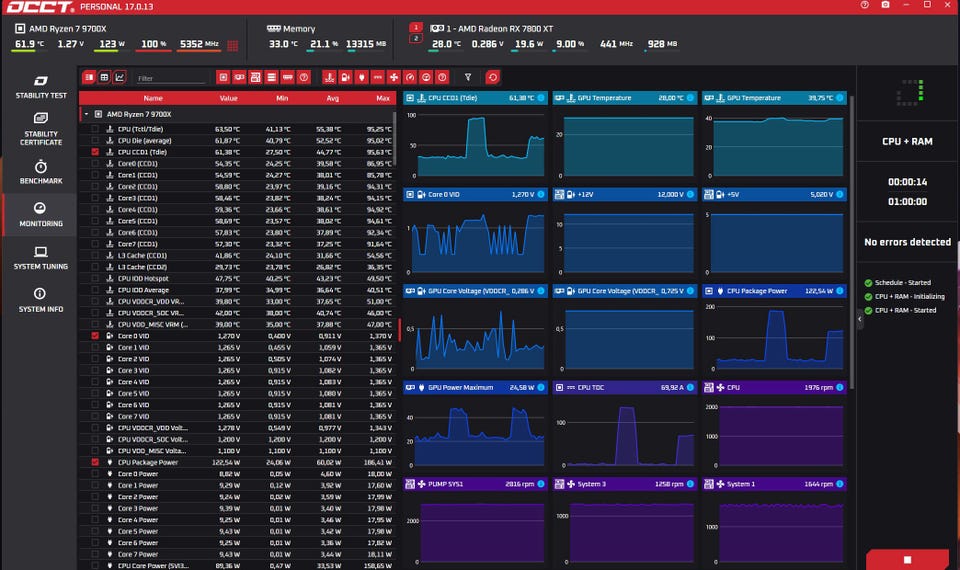Collapse the AMD Ryzen 7 9700X tree node
This screenshot has width=960, height=570.
[x=86, y=114]
